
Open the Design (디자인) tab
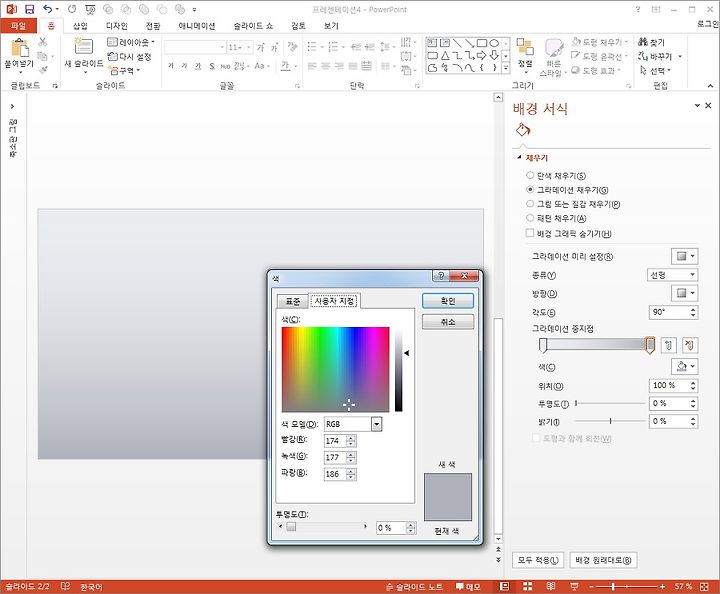point(117,26)
